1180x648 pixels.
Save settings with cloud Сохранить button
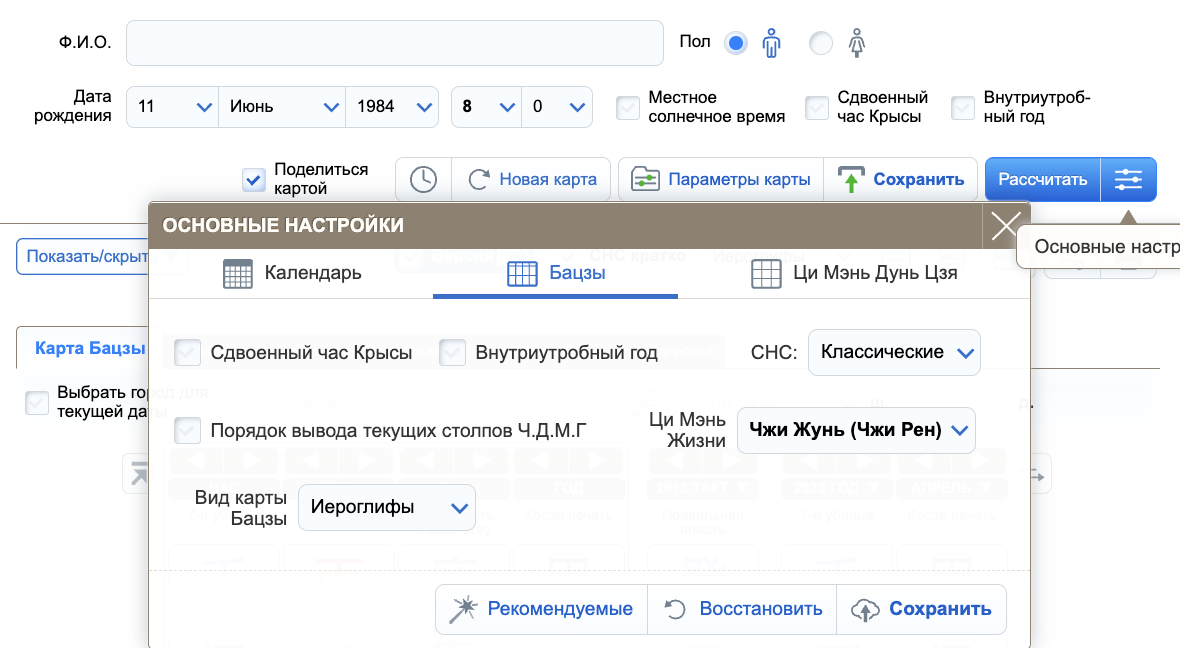[x=921, y=609]
